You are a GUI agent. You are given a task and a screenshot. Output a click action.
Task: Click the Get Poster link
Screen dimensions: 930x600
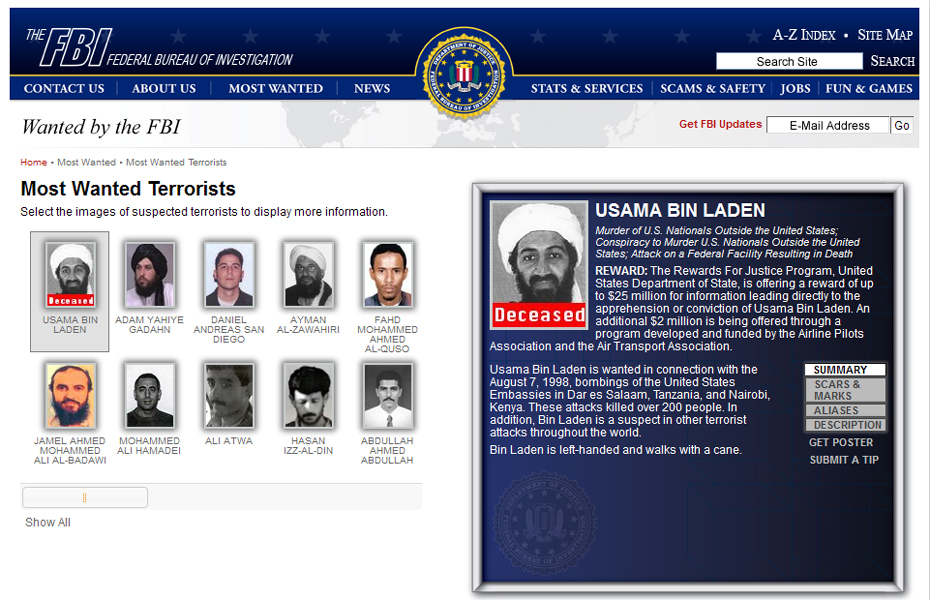click(841, 442)
